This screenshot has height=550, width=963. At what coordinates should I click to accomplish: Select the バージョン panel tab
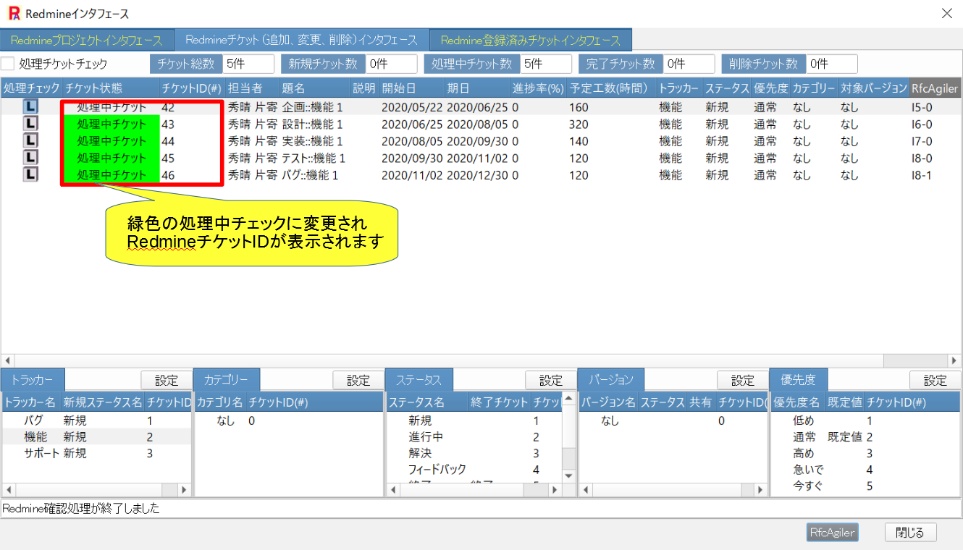tap(611, 380)
